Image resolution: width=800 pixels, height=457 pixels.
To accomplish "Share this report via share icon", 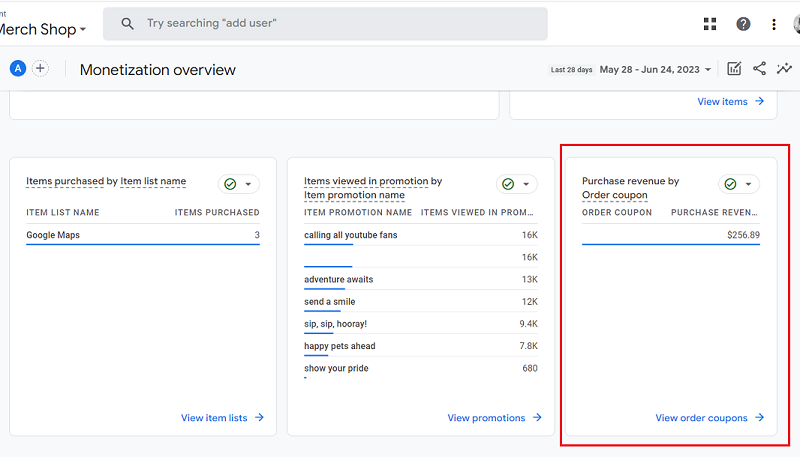I will (759, 69).
